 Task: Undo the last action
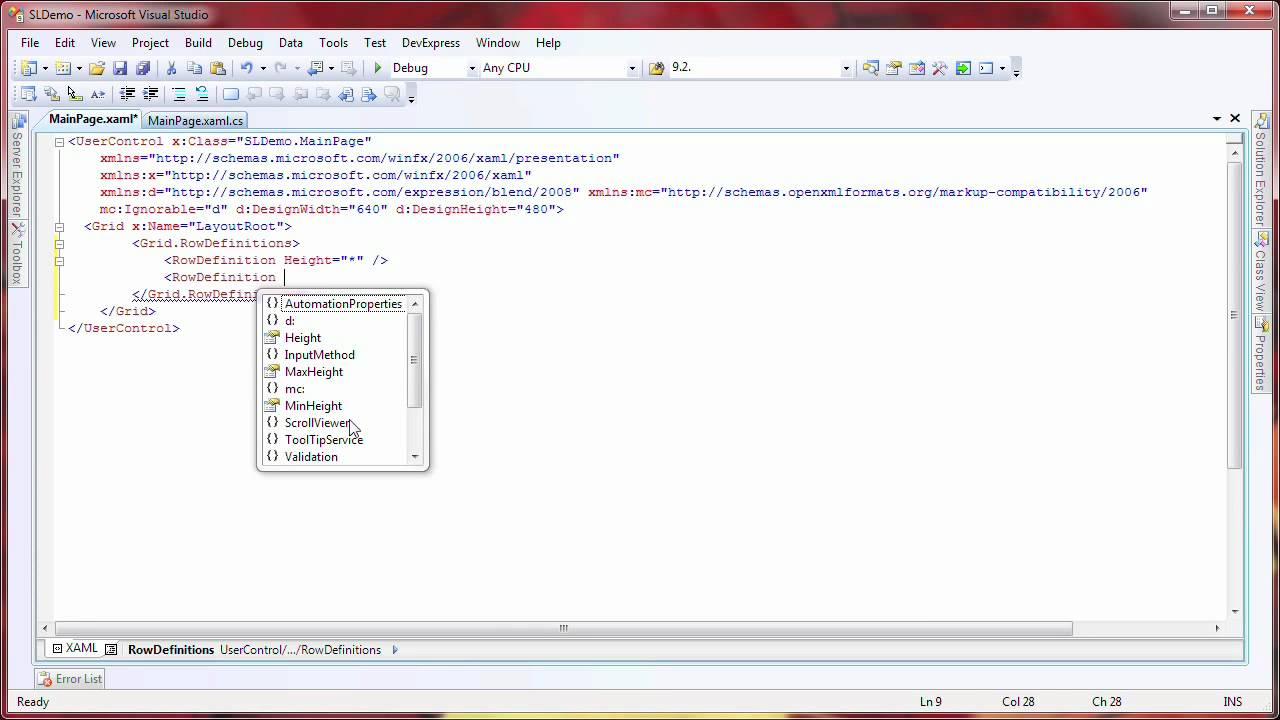pyautogui.click(x=246, y=68)
